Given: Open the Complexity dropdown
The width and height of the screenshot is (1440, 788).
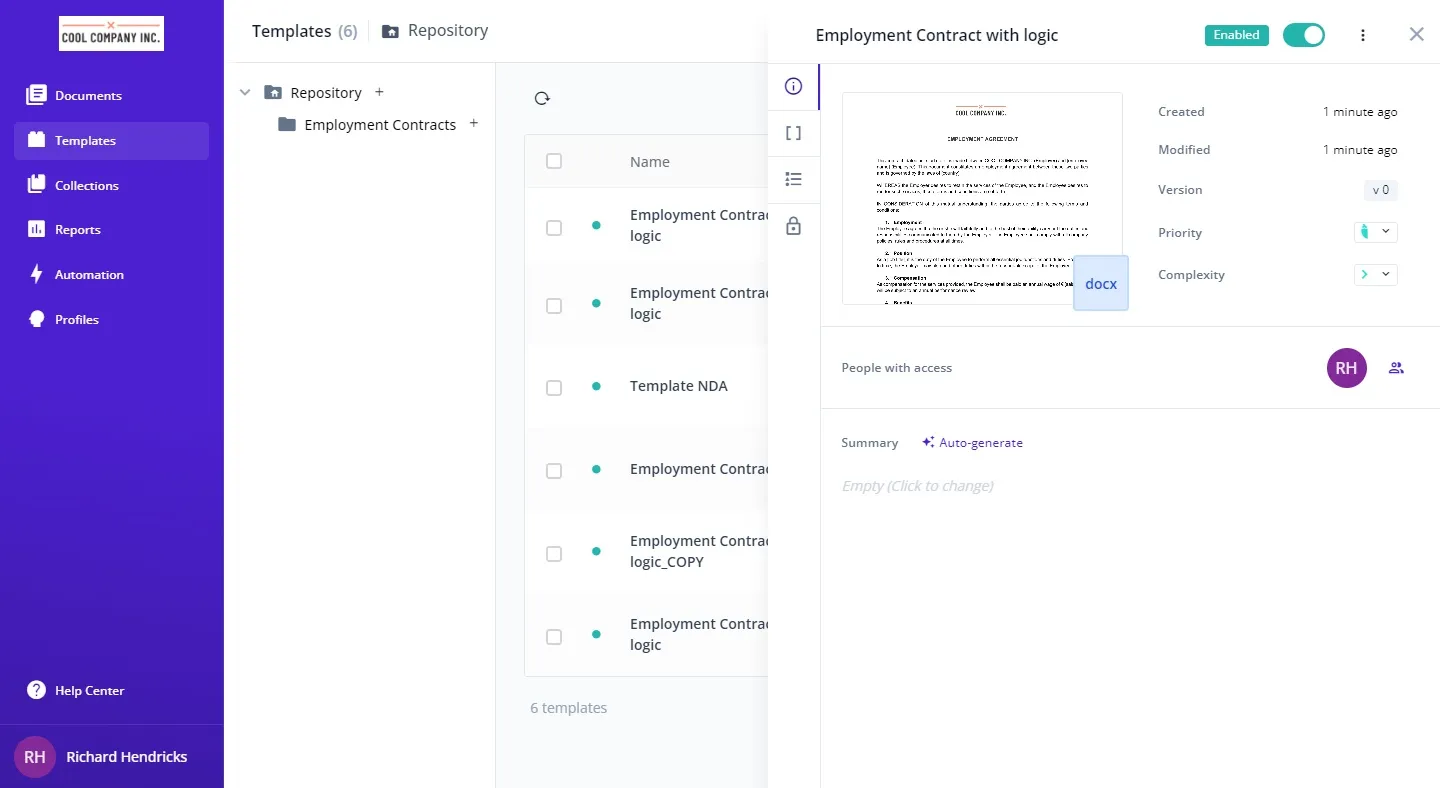Looking at the screenshot, I should pos(1375,274).
